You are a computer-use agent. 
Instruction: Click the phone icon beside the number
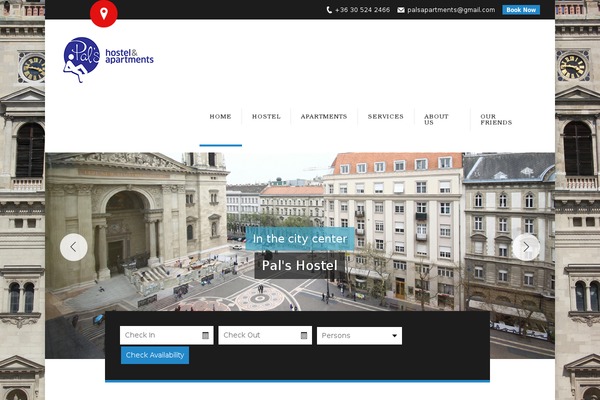tap(329, 10)
